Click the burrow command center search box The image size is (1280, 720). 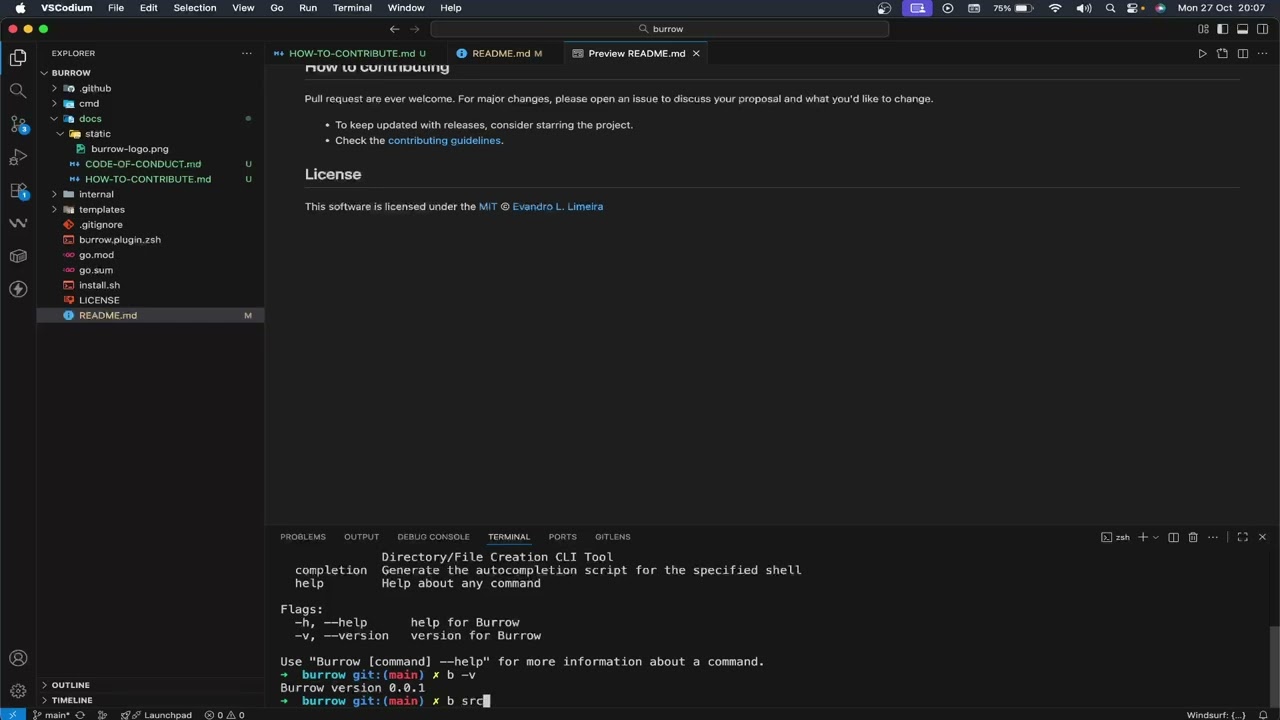tap(660, 29)
